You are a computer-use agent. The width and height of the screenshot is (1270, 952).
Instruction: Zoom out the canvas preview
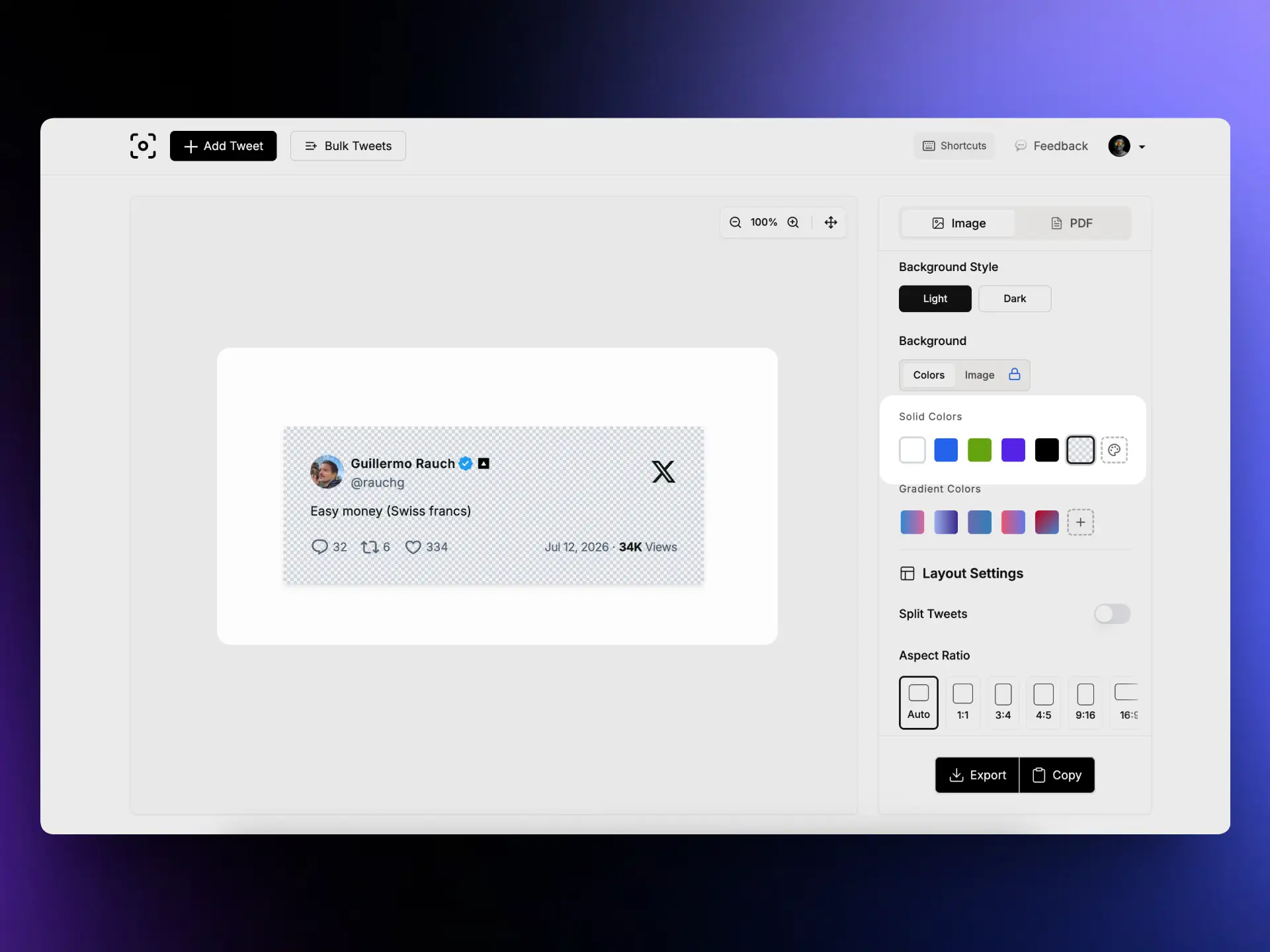pos(735,223)
